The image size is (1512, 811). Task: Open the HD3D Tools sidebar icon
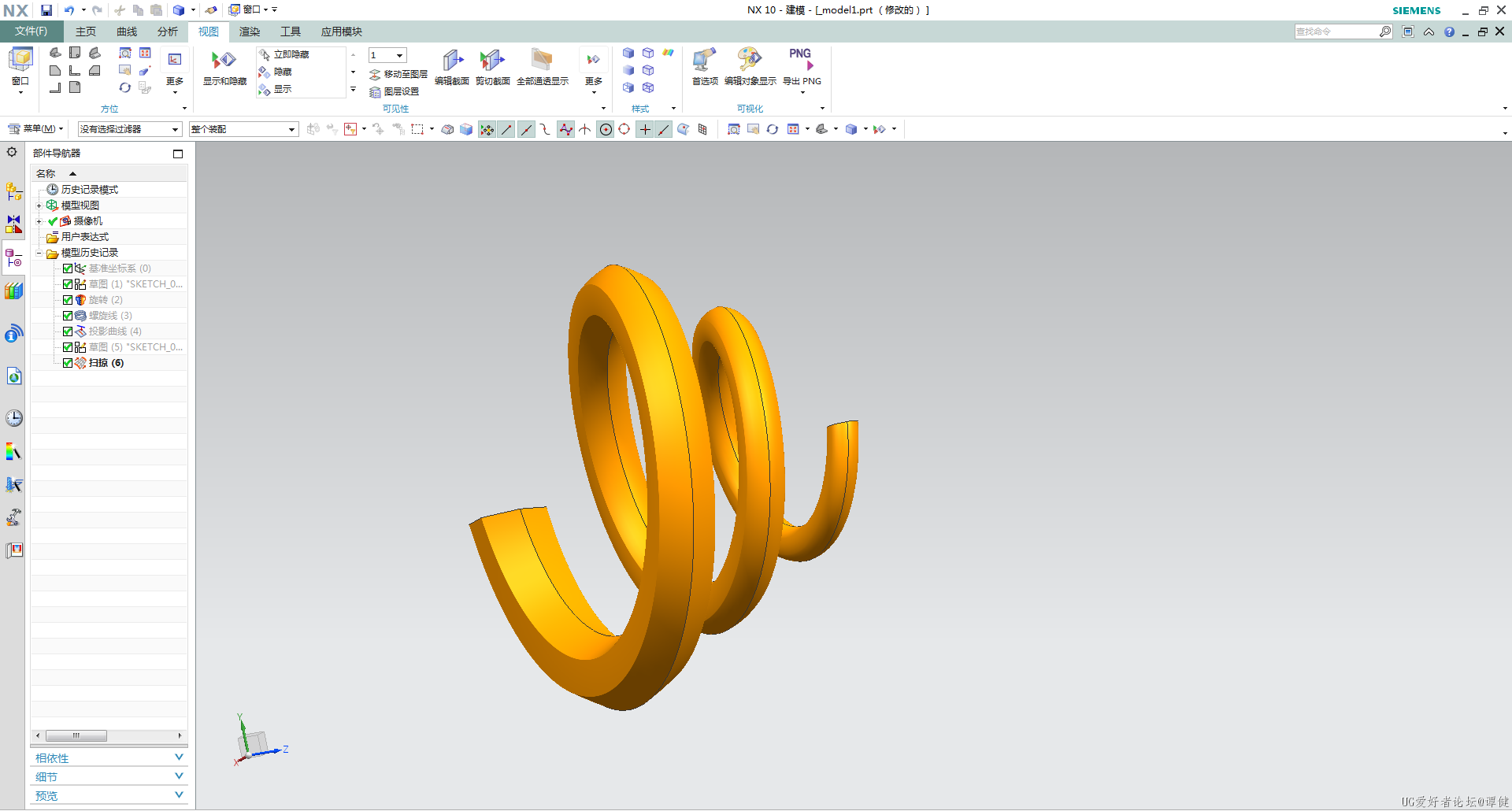14,334
